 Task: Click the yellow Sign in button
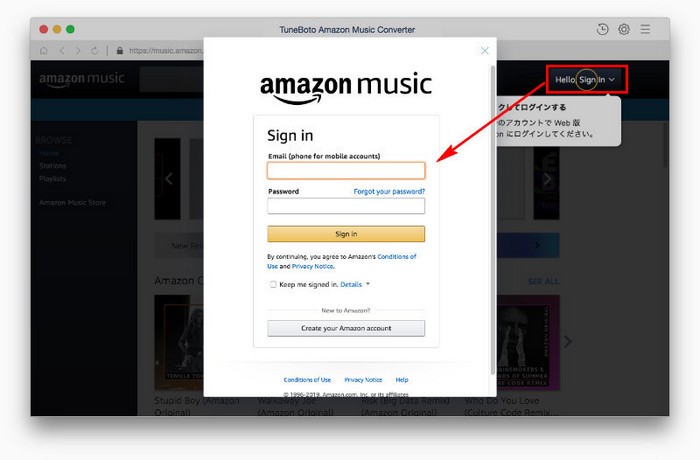pyautogui.click(x=346, y=234)
